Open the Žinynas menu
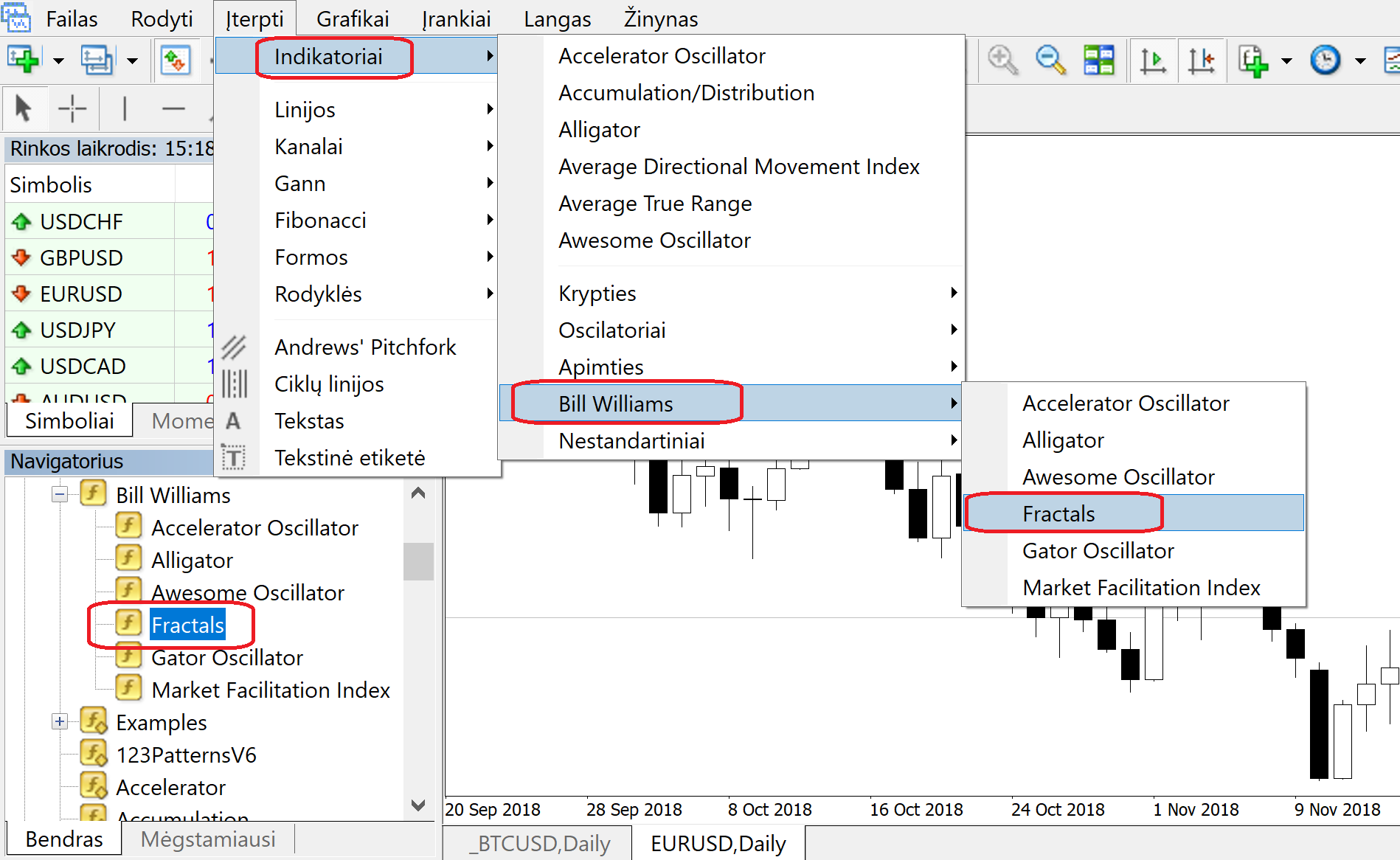The width and height of the screenshot is (1400, 860). point(660,18)
